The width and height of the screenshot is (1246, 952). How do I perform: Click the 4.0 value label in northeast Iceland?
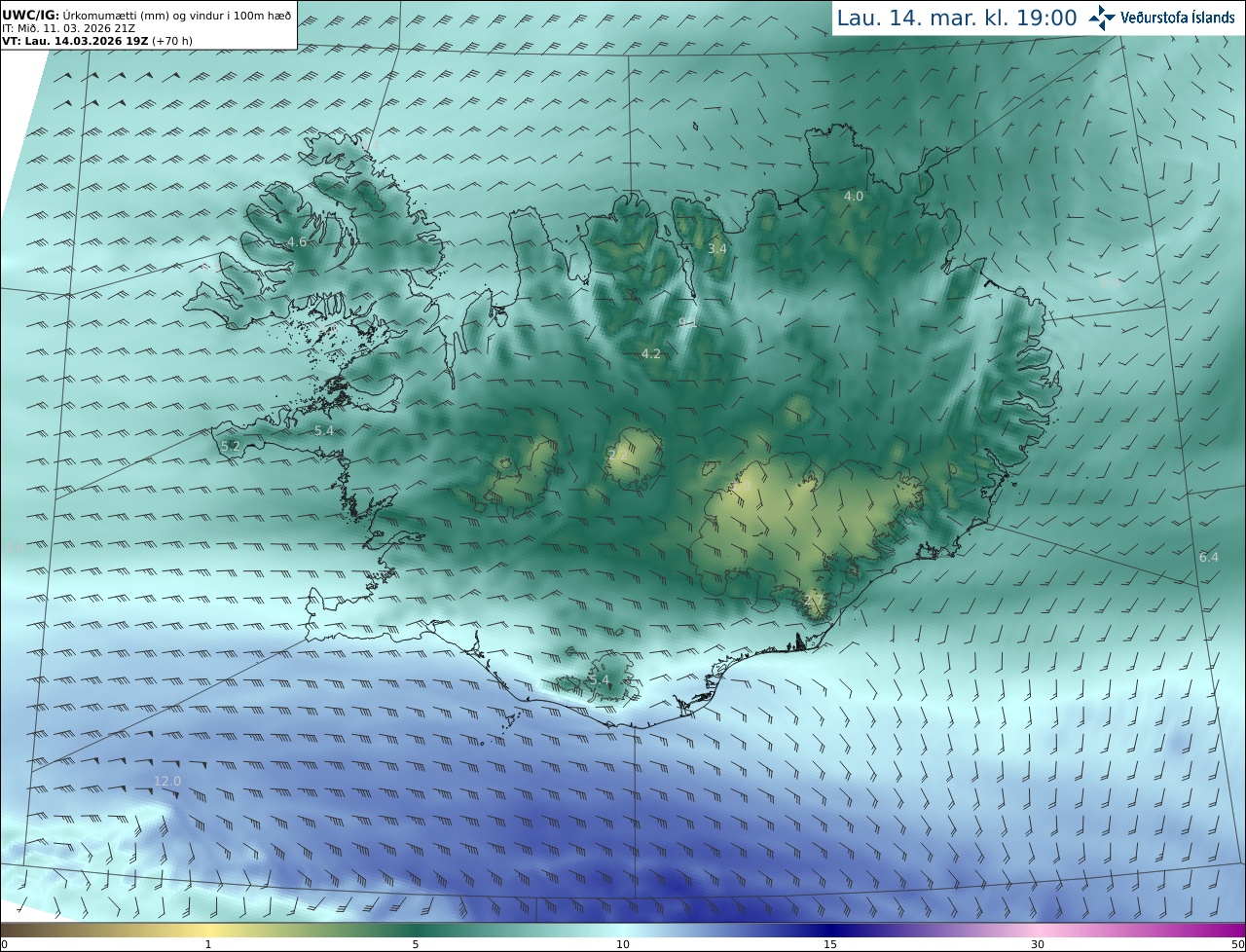(854, 196)
